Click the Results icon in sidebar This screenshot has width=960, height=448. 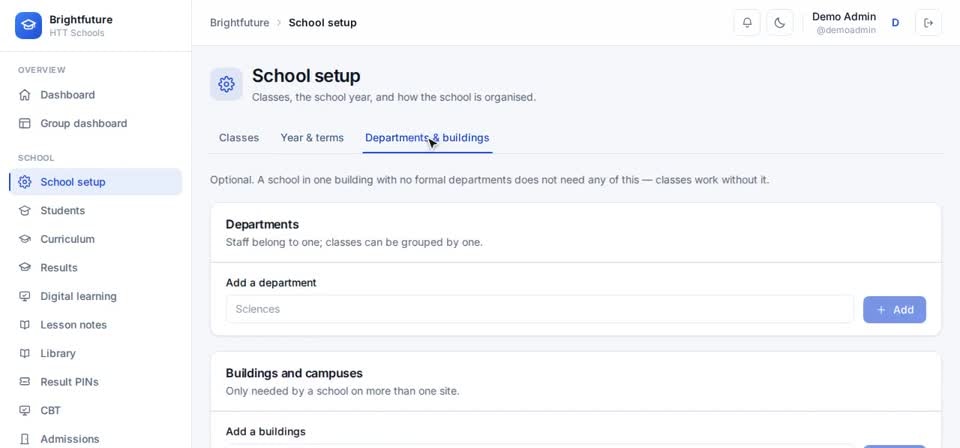coord(24,267)
